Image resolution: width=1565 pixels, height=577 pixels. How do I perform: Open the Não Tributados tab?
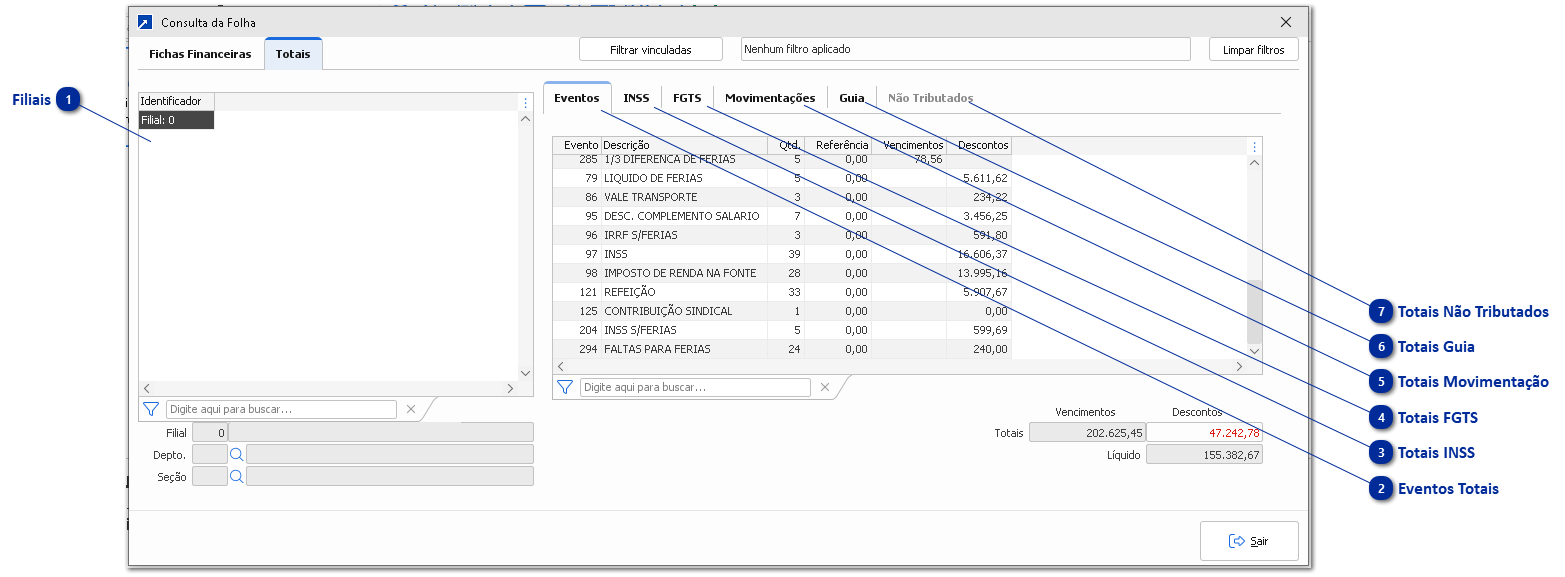coord(930,98)
